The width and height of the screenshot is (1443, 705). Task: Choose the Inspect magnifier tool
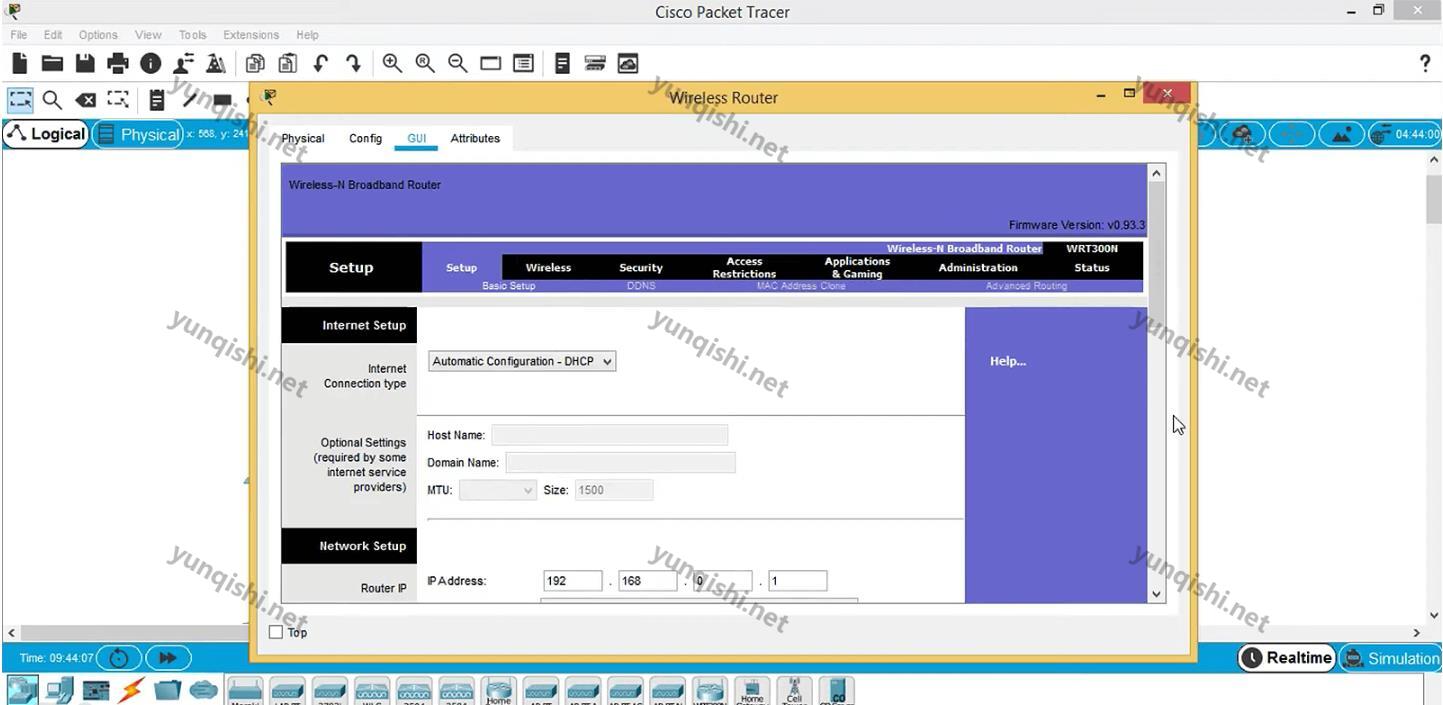click(52, 100)
